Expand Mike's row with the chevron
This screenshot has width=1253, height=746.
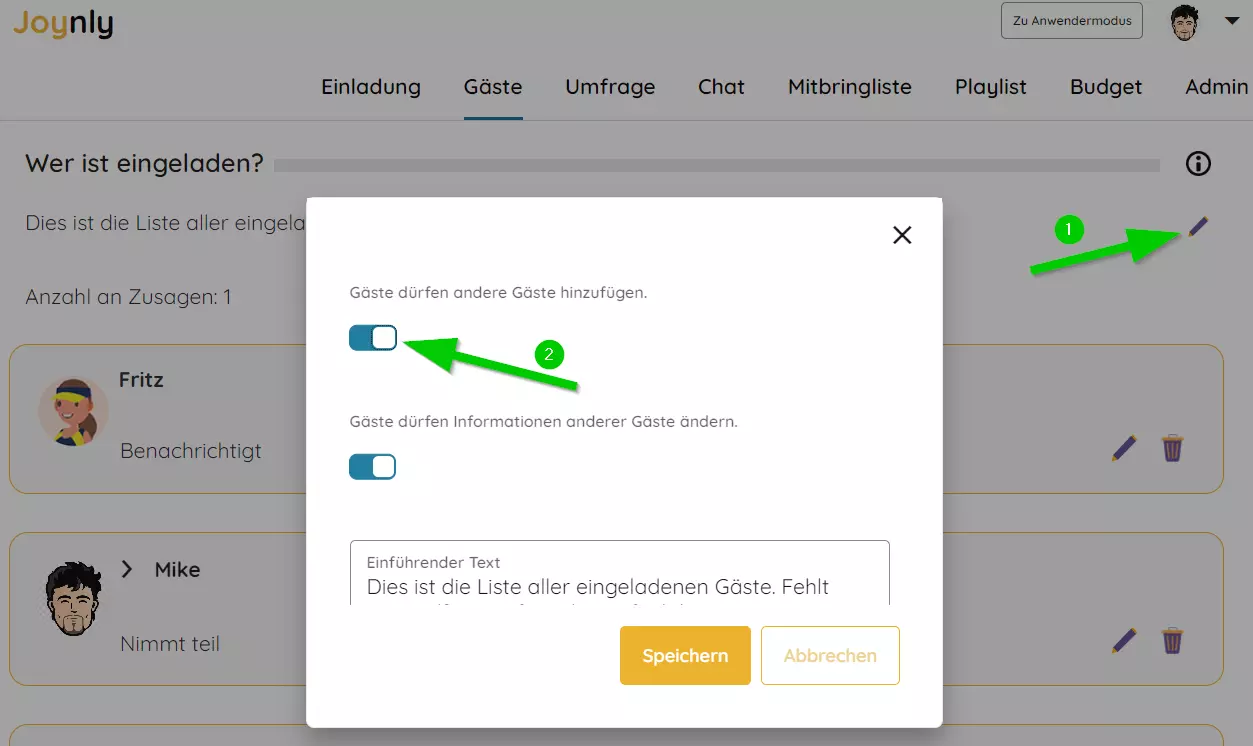point(127,569)
